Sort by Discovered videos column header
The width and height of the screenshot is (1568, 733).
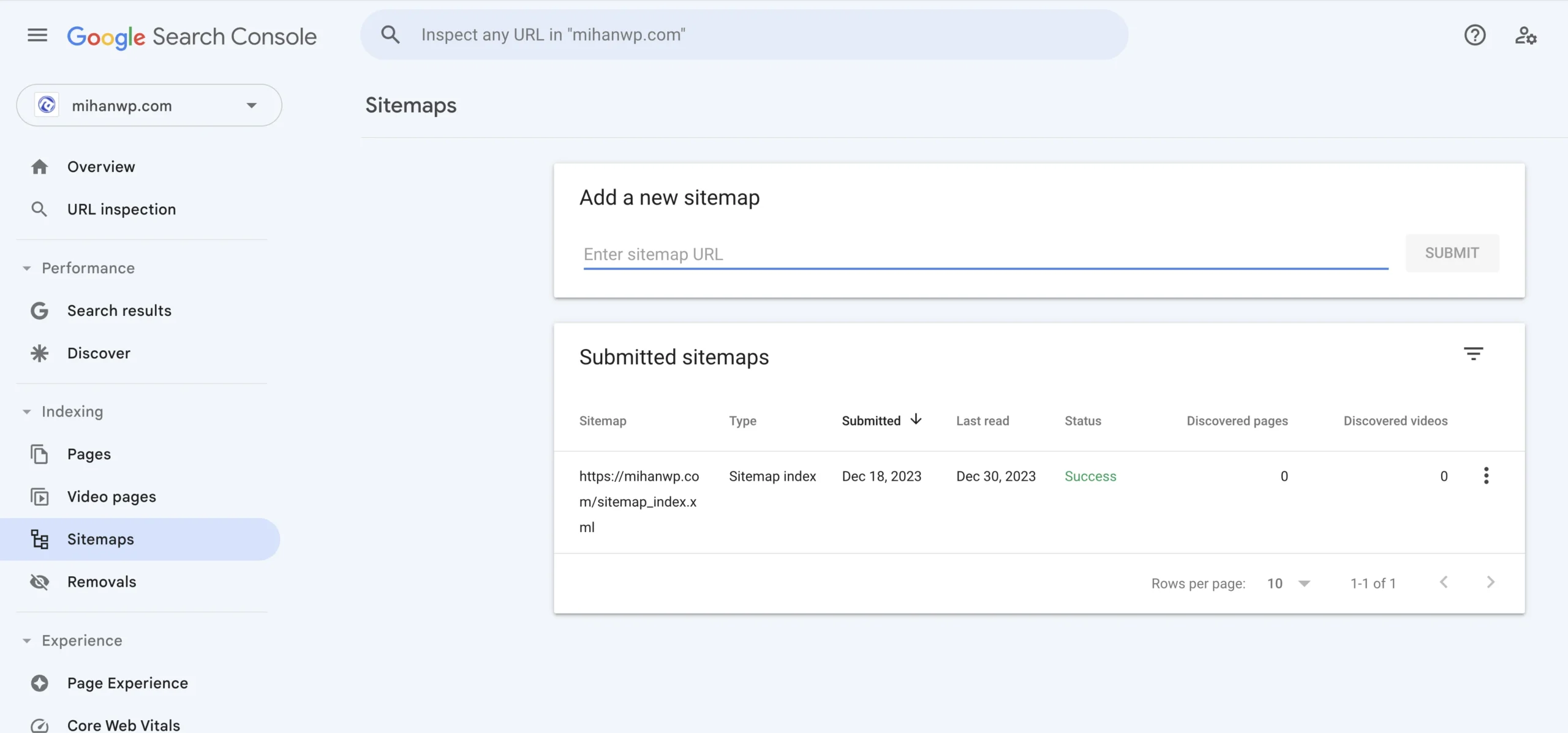click(1395, 421)
